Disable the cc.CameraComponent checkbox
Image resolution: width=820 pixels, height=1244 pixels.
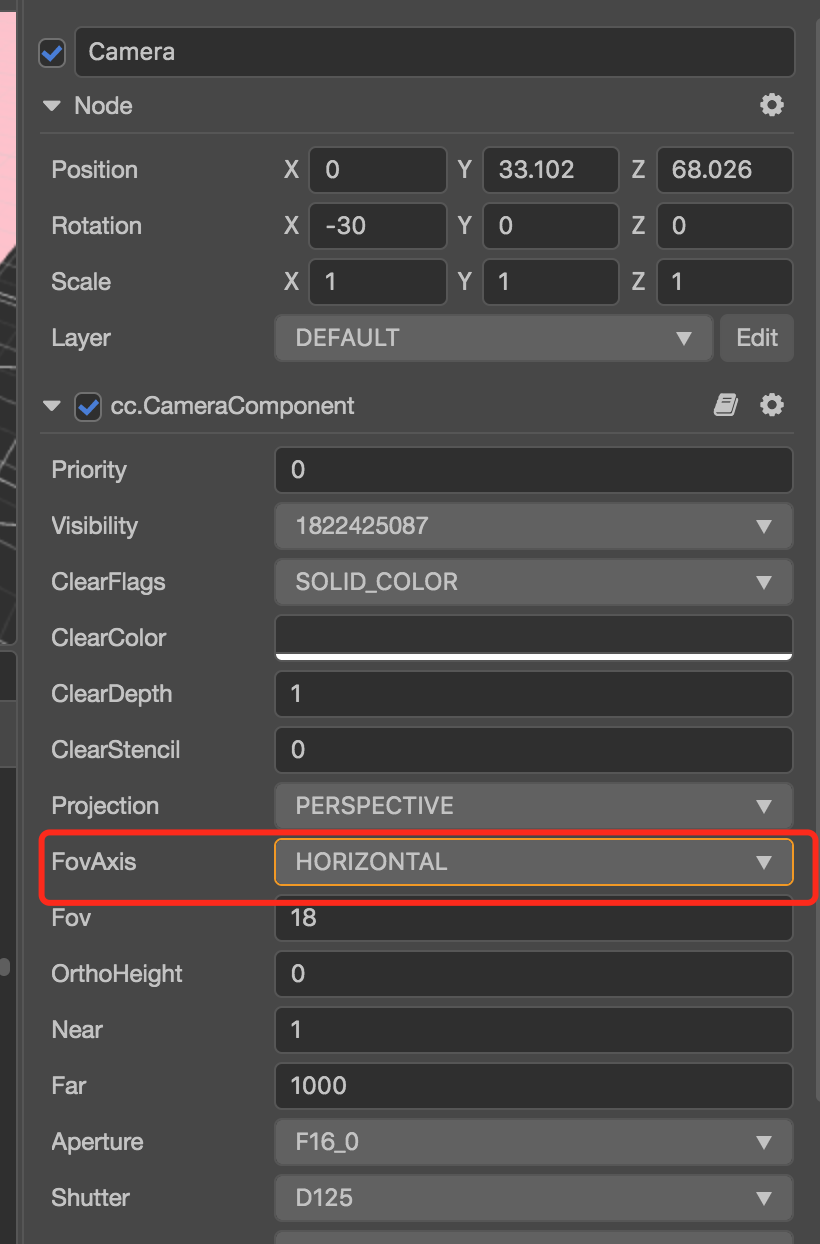click(x=88, y=406)
